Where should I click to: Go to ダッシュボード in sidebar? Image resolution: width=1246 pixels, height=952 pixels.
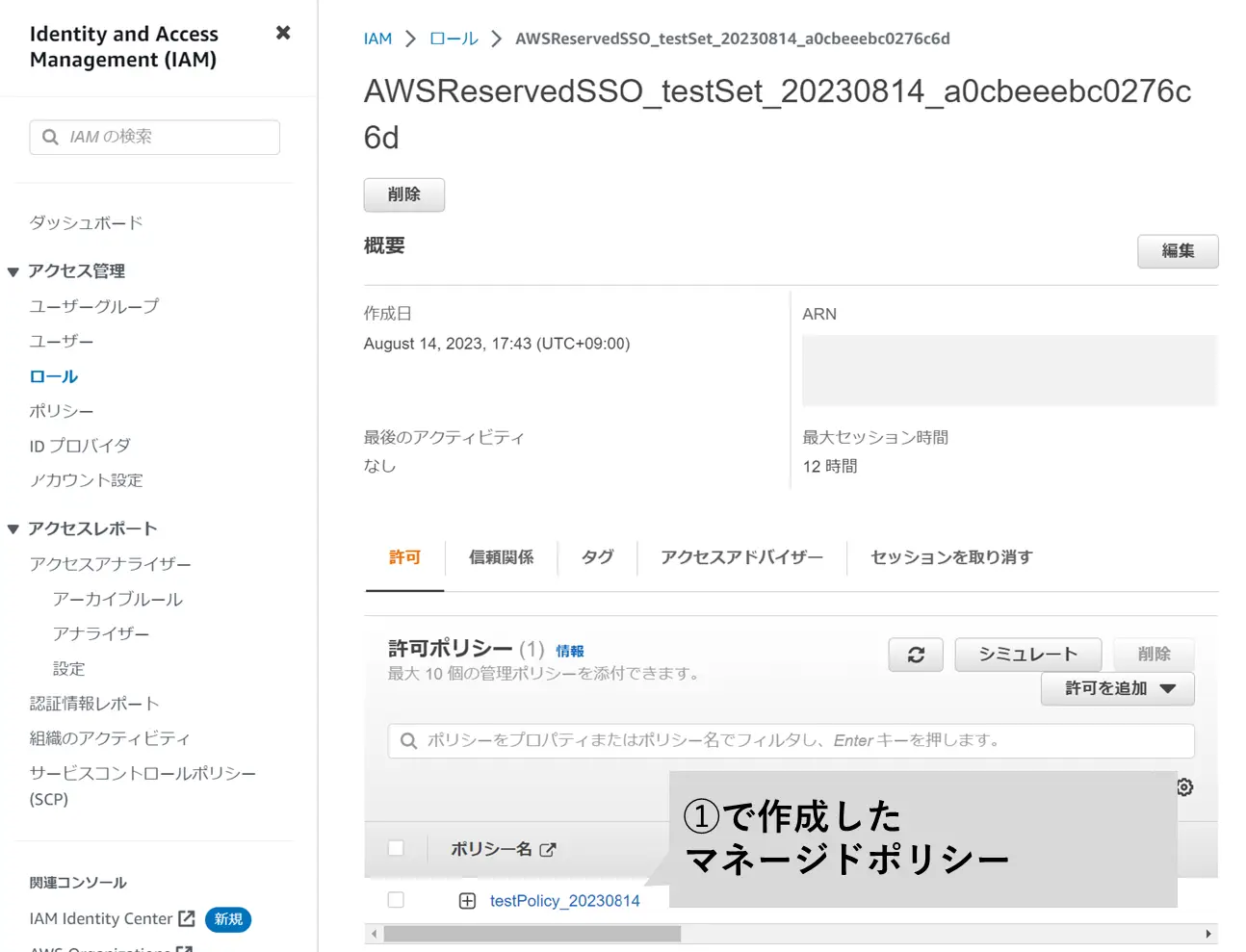(x=86, y=222)
